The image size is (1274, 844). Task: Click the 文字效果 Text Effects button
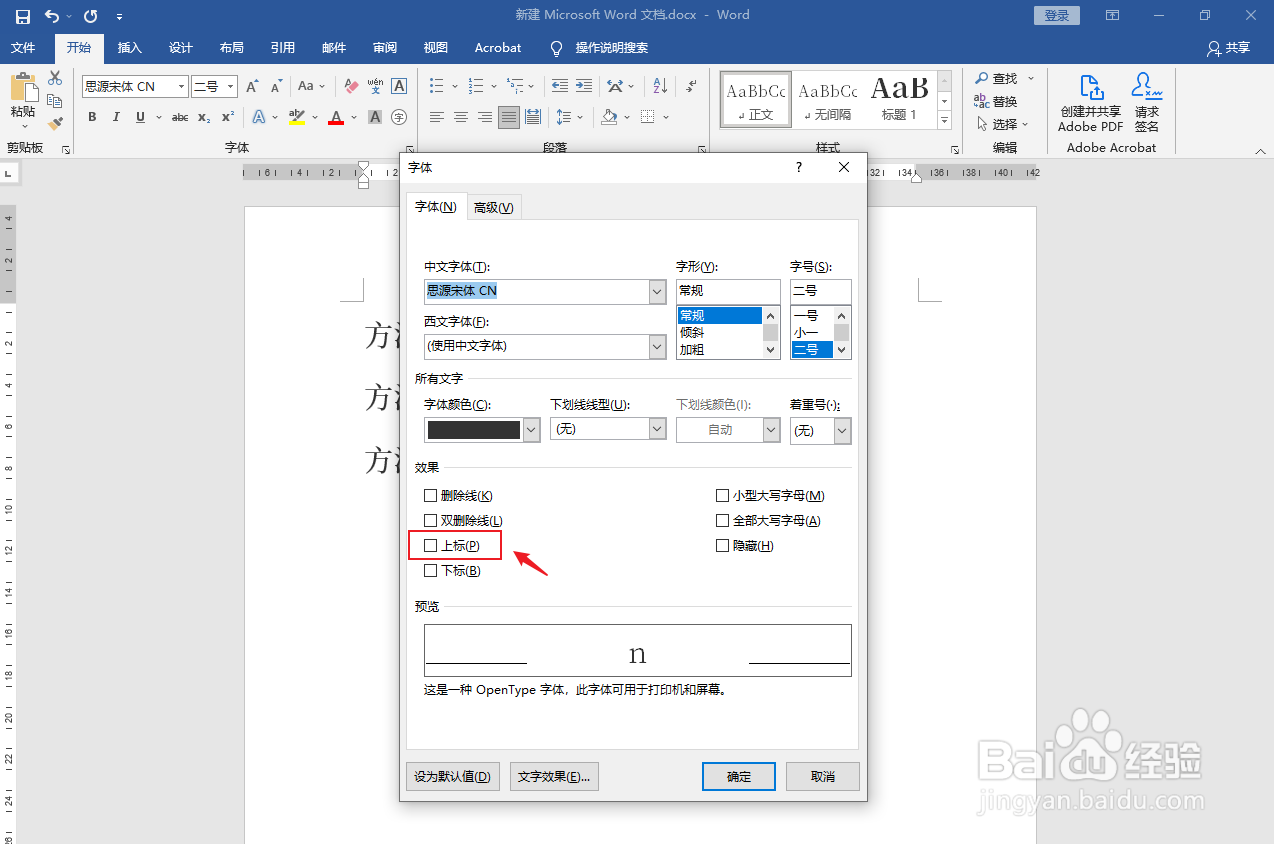coord(554,776)
